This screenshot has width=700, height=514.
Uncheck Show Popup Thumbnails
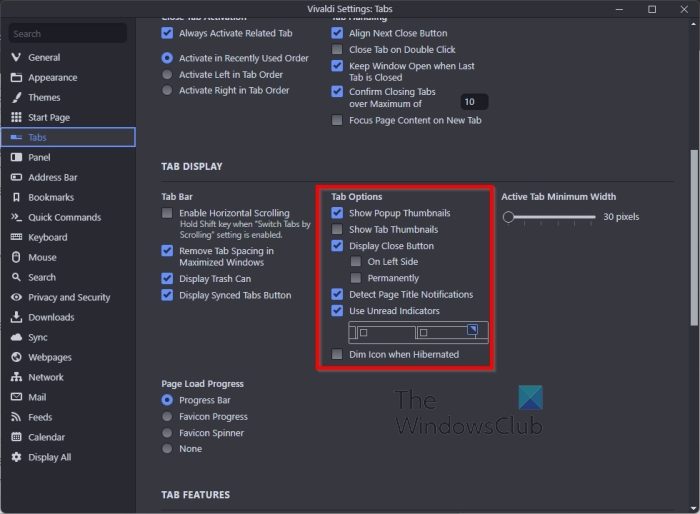click(337, 213)
